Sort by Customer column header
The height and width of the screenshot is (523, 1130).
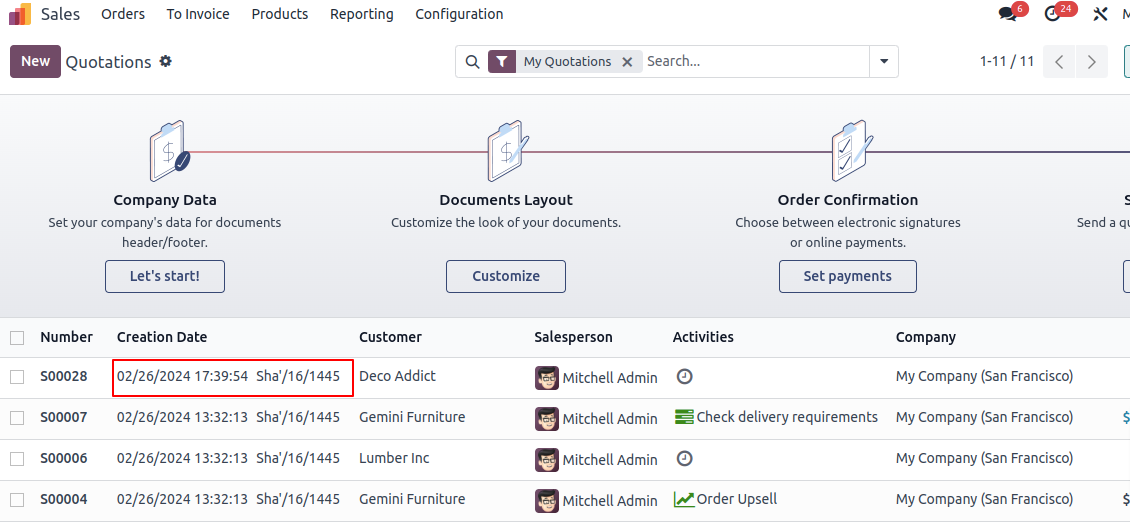391,337
